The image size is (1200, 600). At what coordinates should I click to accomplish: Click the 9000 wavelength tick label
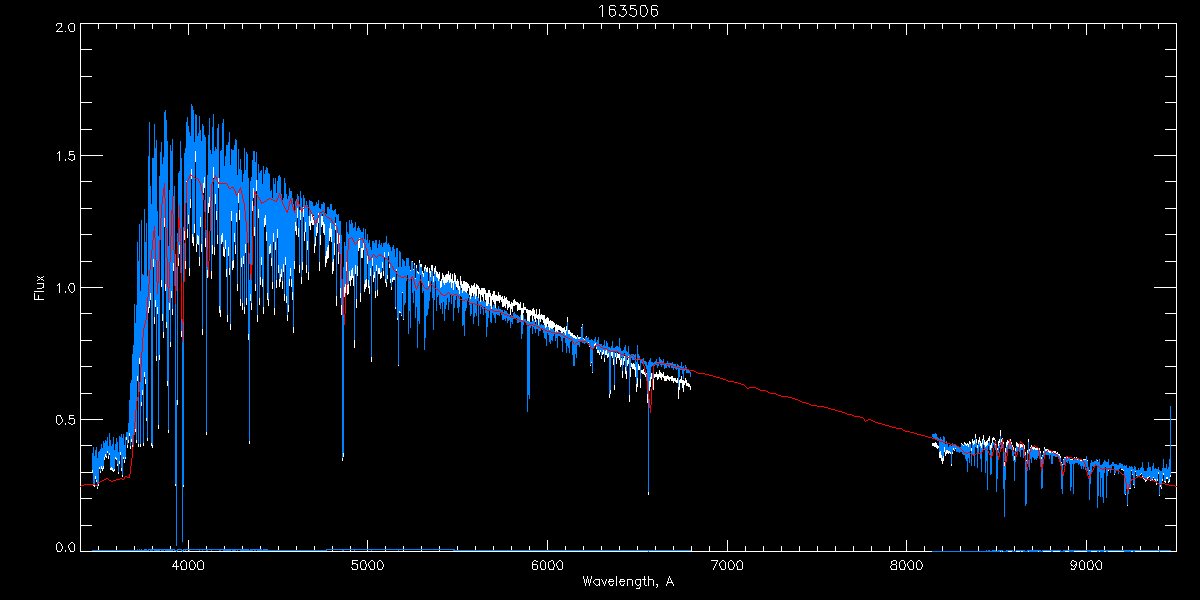[1085, 564]
